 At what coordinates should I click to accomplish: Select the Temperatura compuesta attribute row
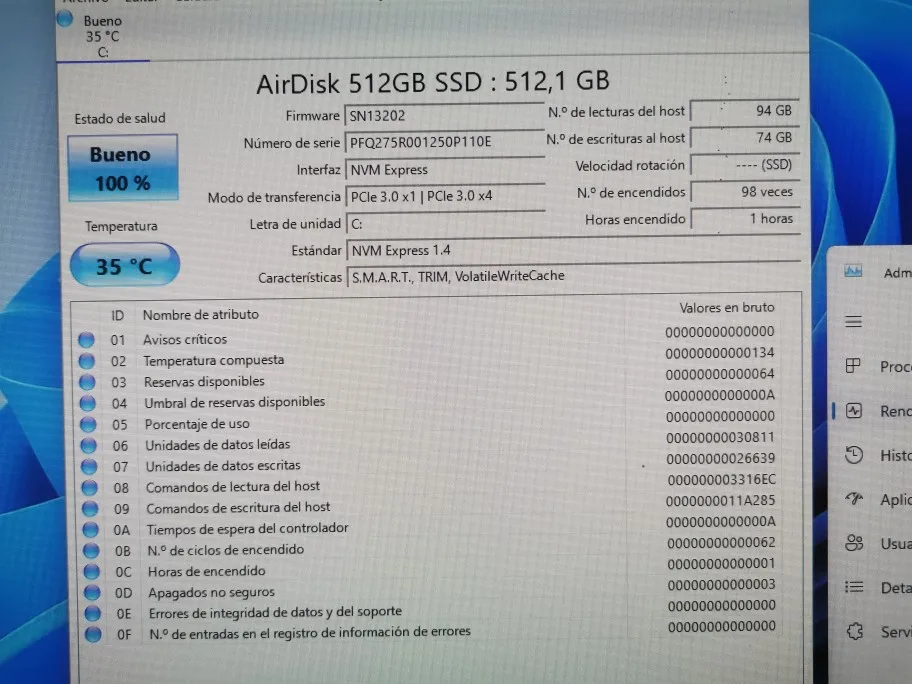(x=213, y=360)
